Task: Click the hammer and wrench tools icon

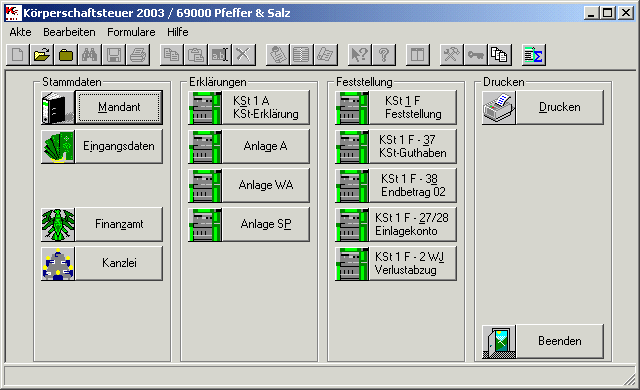Action: [x=451, y=55]
